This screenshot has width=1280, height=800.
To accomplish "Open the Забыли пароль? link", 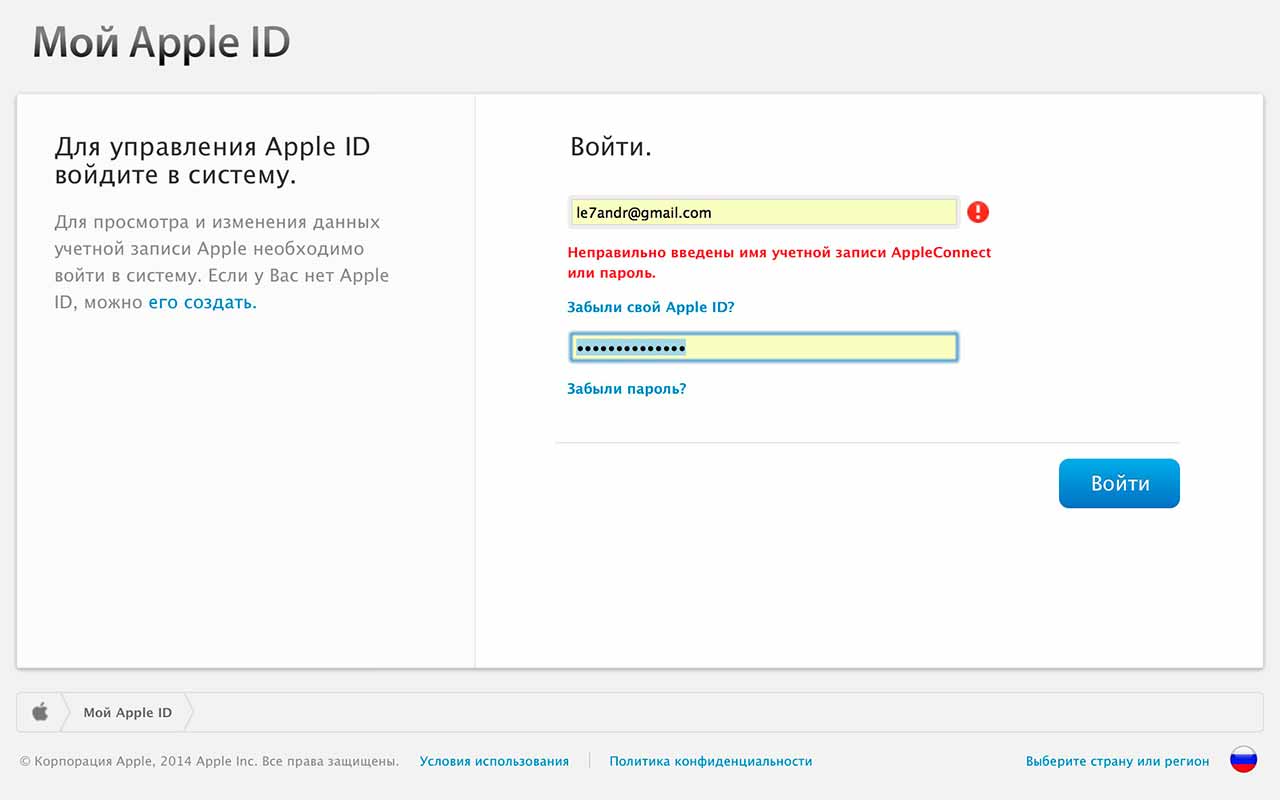I will pos(627,389).
